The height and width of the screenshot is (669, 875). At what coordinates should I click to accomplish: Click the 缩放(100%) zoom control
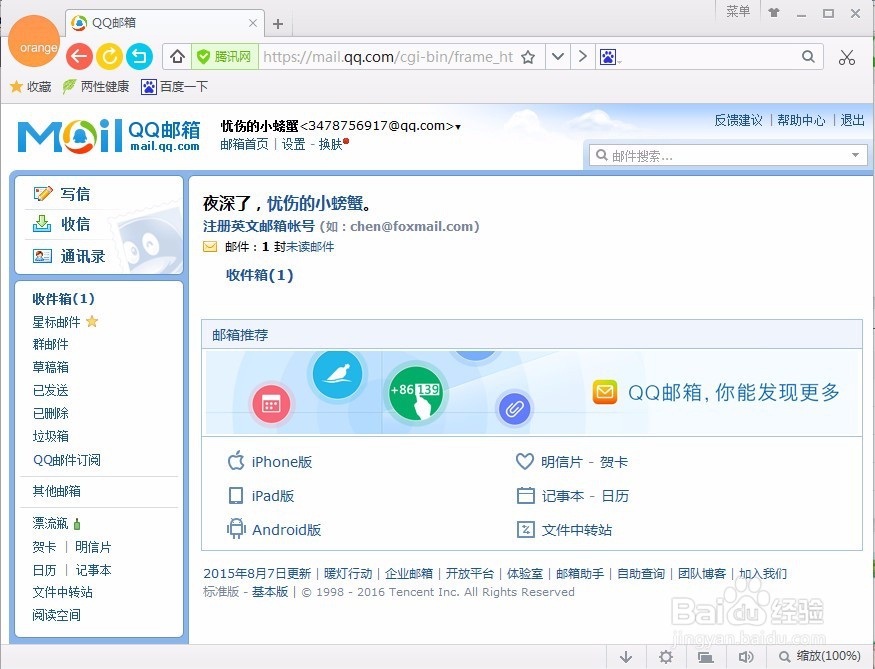tap(820, 657)
